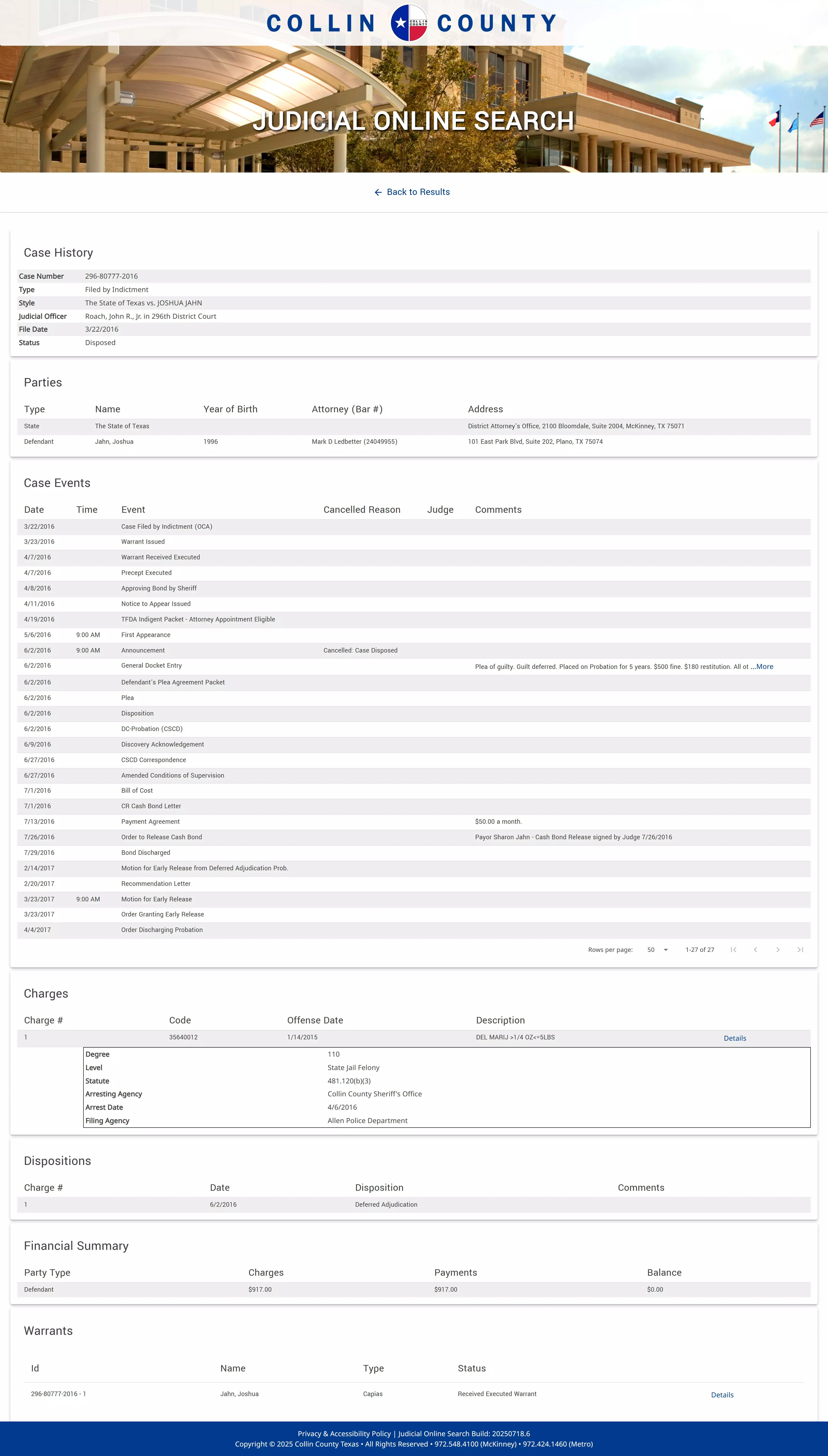This screenshot has width=828, height=1456.
Task: Go to previous page of case events
Action: pyautogui.click(x=755, y=949)
